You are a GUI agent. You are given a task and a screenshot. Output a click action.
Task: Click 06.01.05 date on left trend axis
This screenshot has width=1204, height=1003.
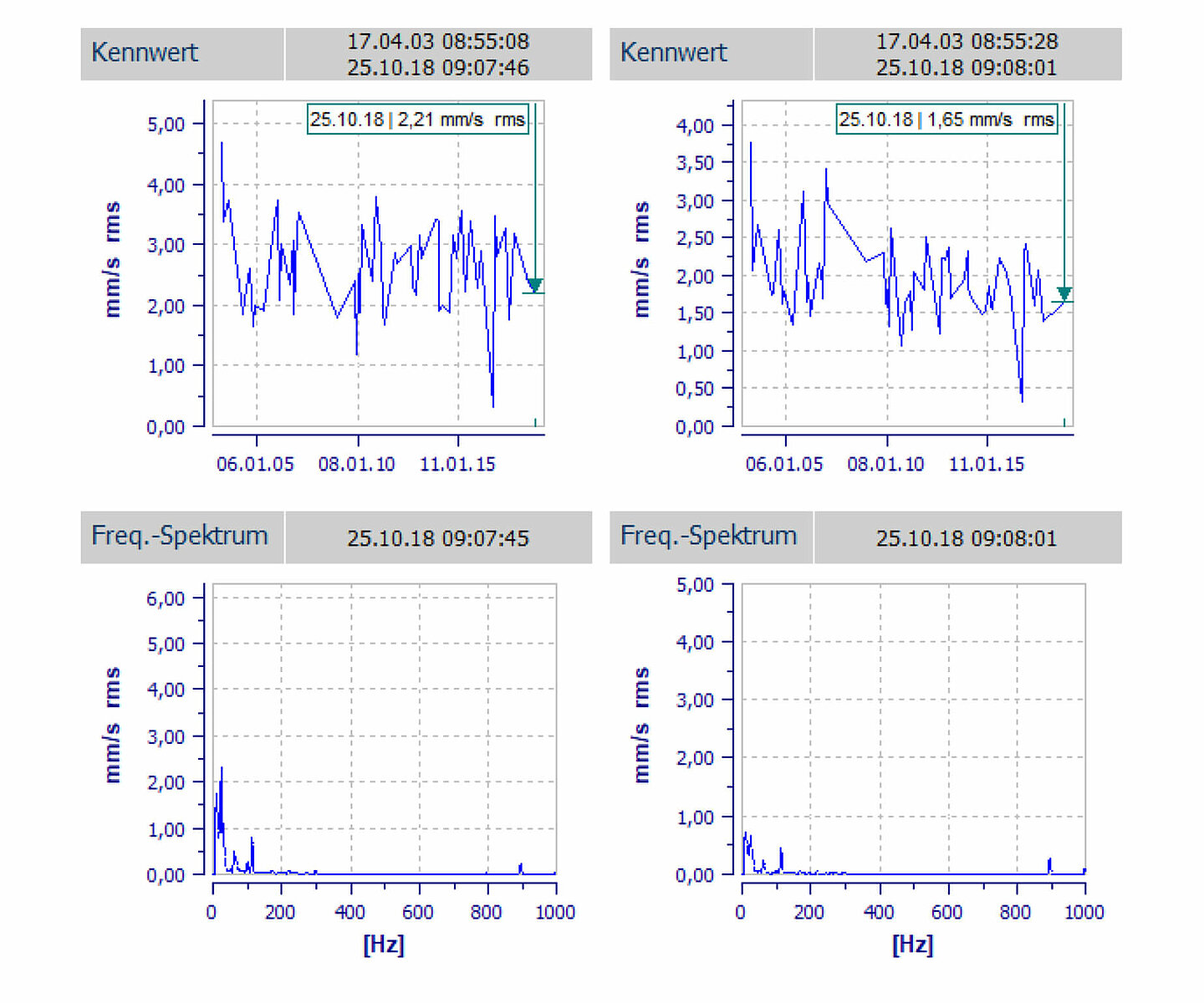pyautogui.click(x=256, y=465)
